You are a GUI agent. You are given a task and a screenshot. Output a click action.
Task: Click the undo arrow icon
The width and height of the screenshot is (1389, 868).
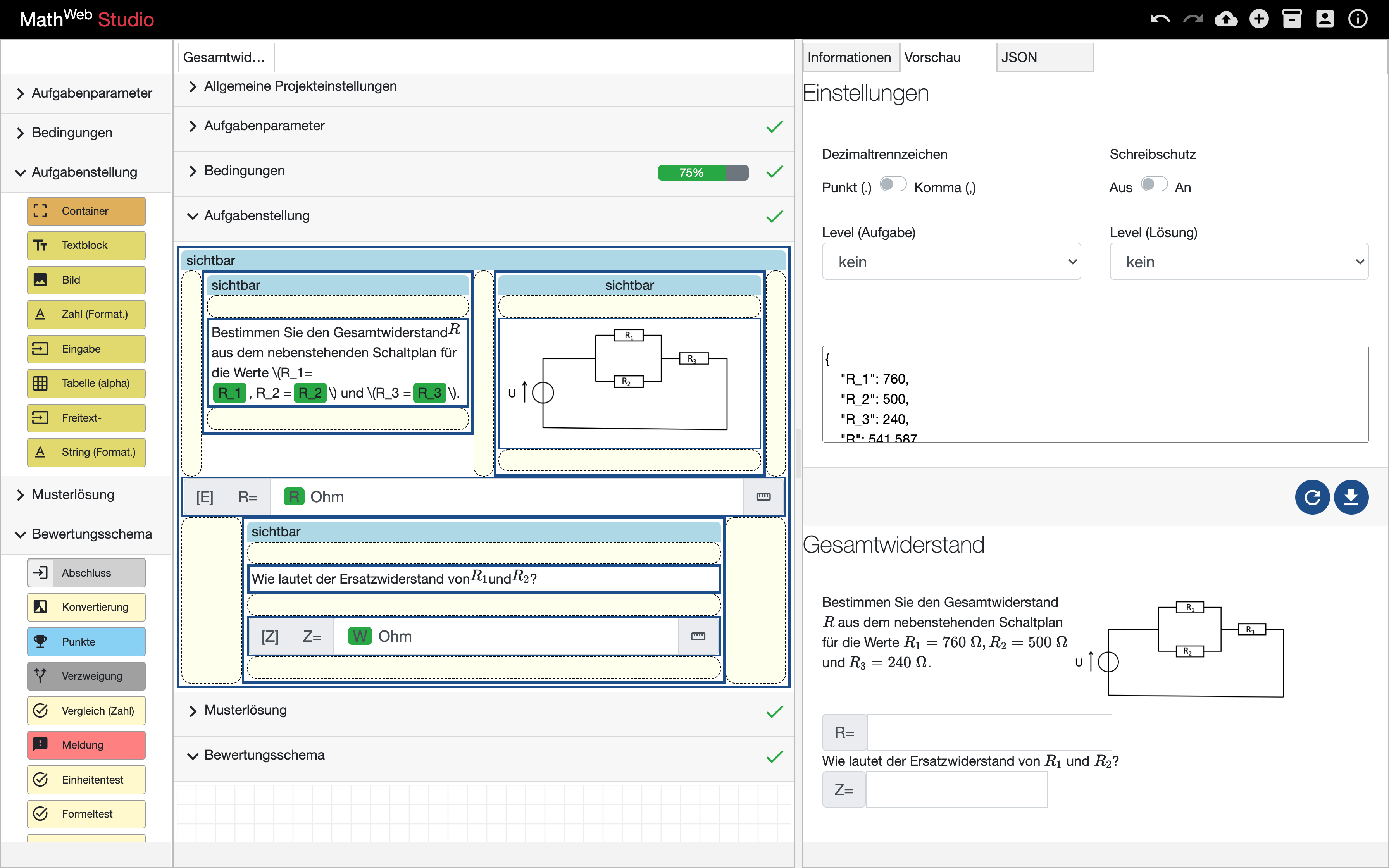(1160, 19)
